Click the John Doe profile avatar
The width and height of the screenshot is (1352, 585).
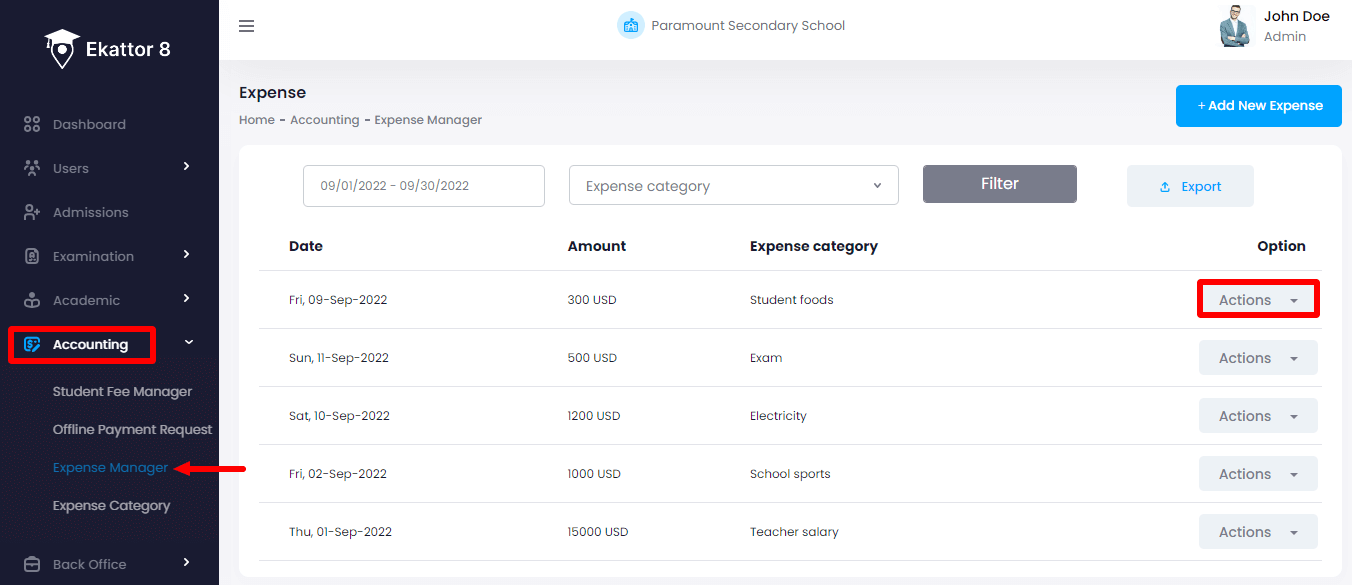tap(1236, 26)
